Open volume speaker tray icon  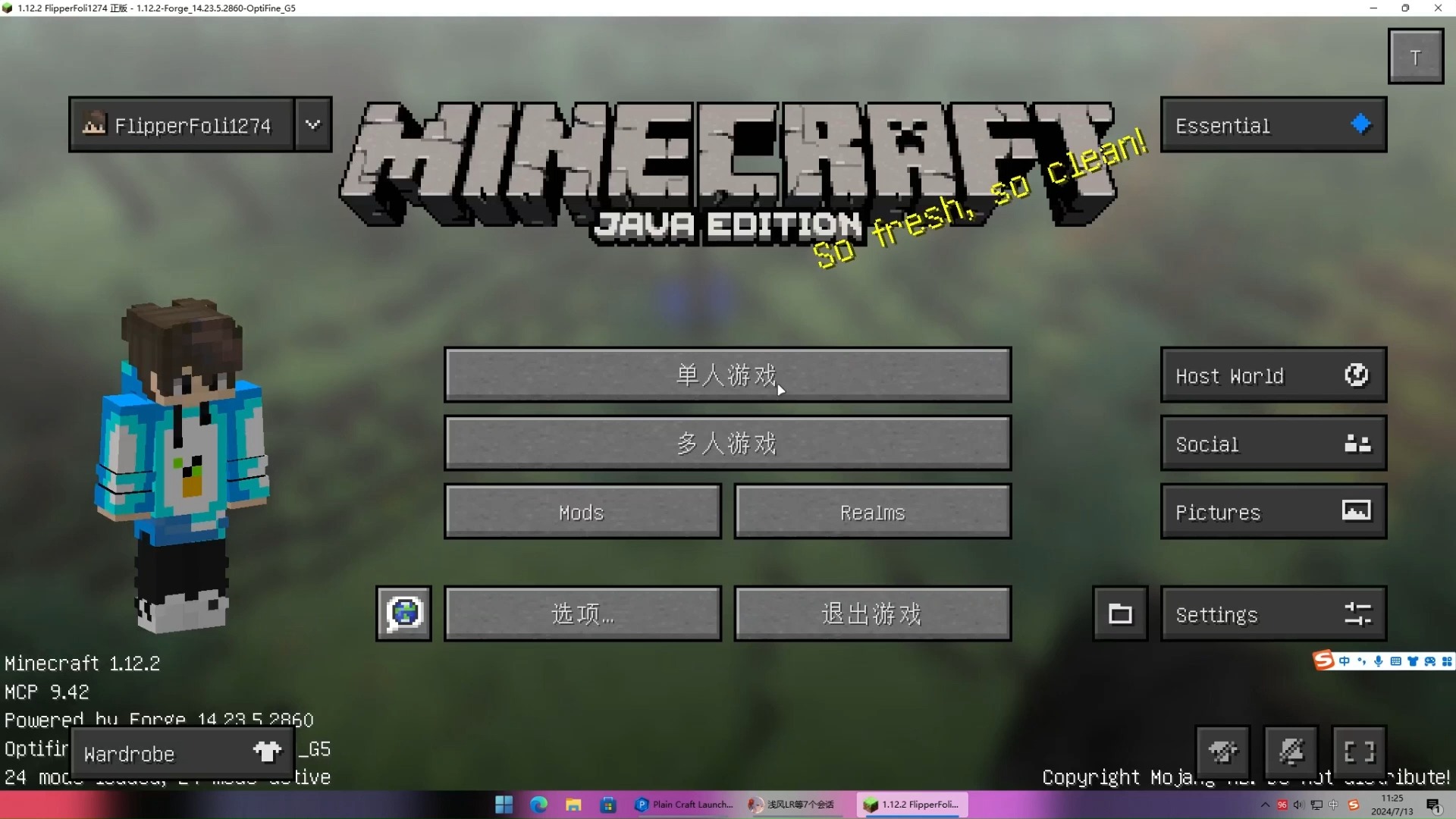coord(1299,805)
